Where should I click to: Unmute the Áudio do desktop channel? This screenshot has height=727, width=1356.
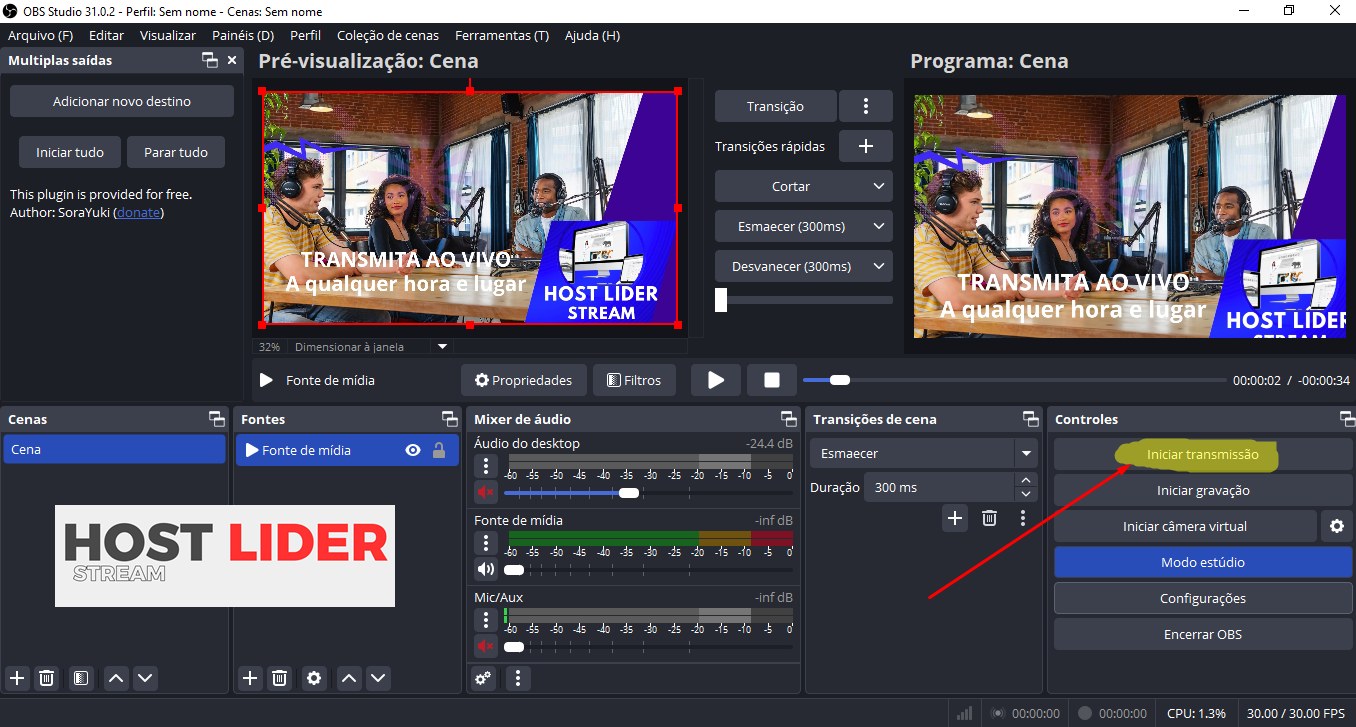pos(485,492)
